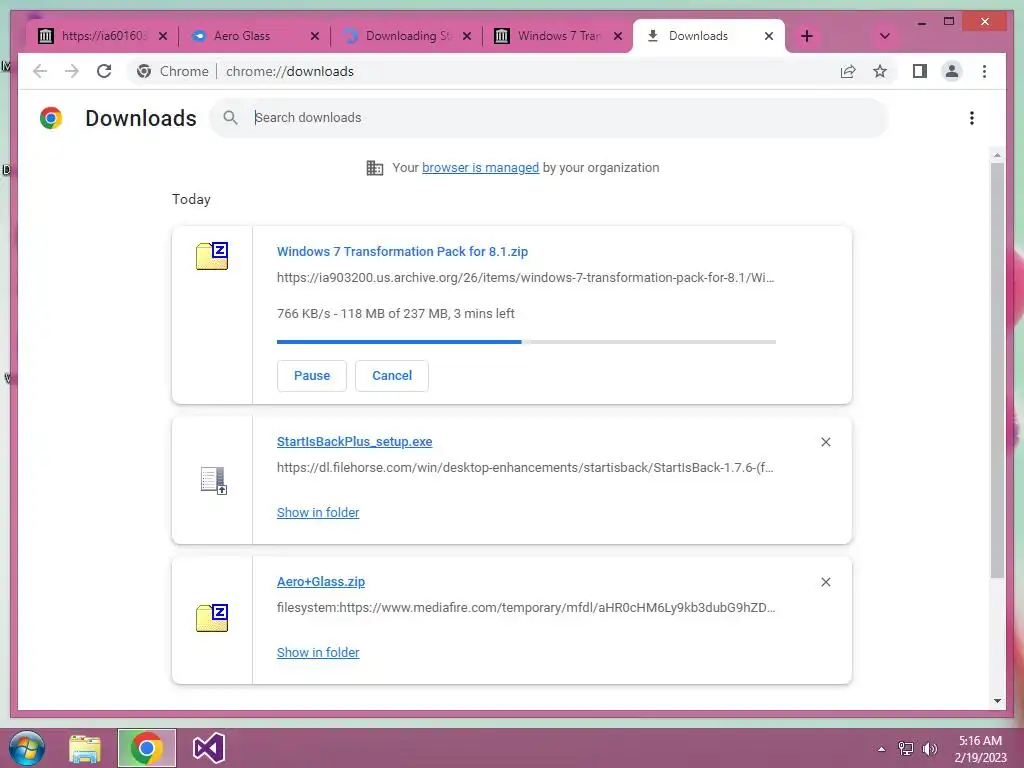Viewport: 1024px width, 768px height.
Task: Click the zip icon for Aero+Glass.zip
Action: [x=212, y=618]
